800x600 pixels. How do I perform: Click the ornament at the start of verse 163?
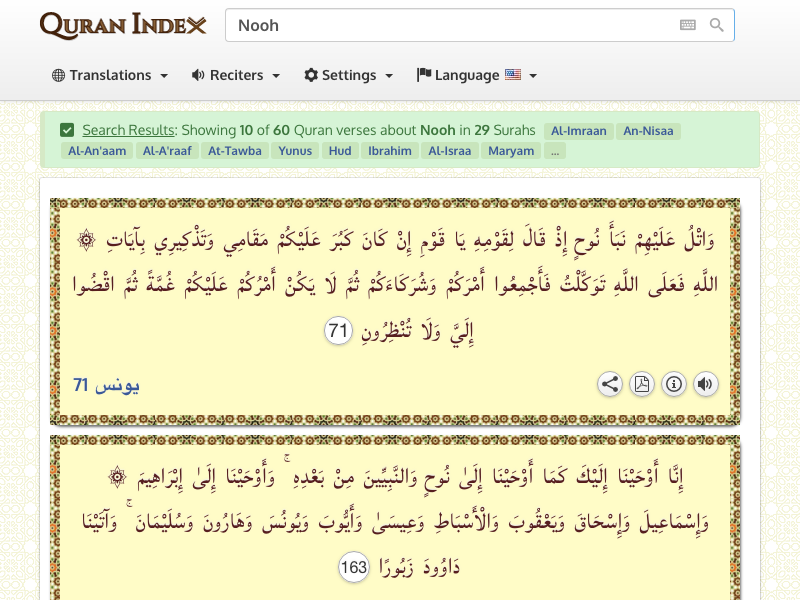click(x=117, y=477)
